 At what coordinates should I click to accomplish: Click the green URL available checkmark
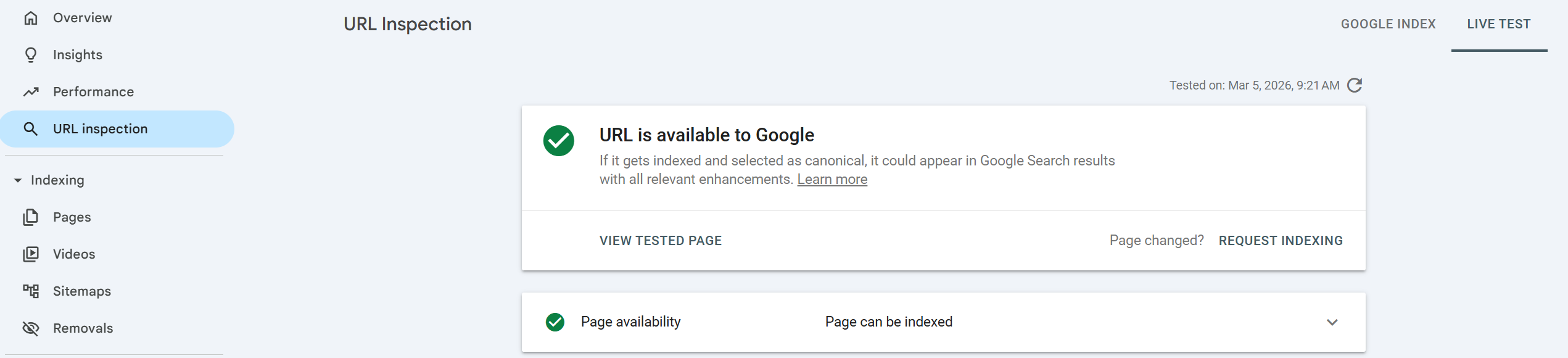pos(559,141)
